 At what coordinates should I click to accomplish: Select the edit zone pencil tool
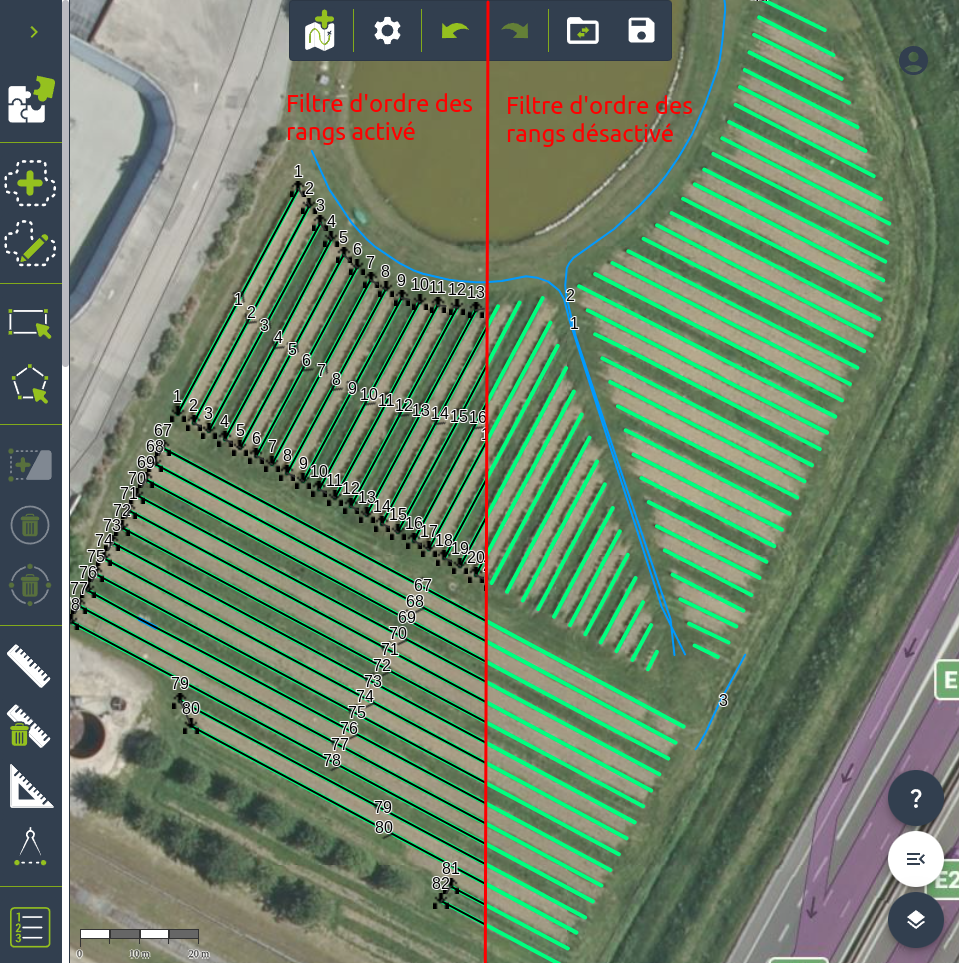click(x=30, y=243)
